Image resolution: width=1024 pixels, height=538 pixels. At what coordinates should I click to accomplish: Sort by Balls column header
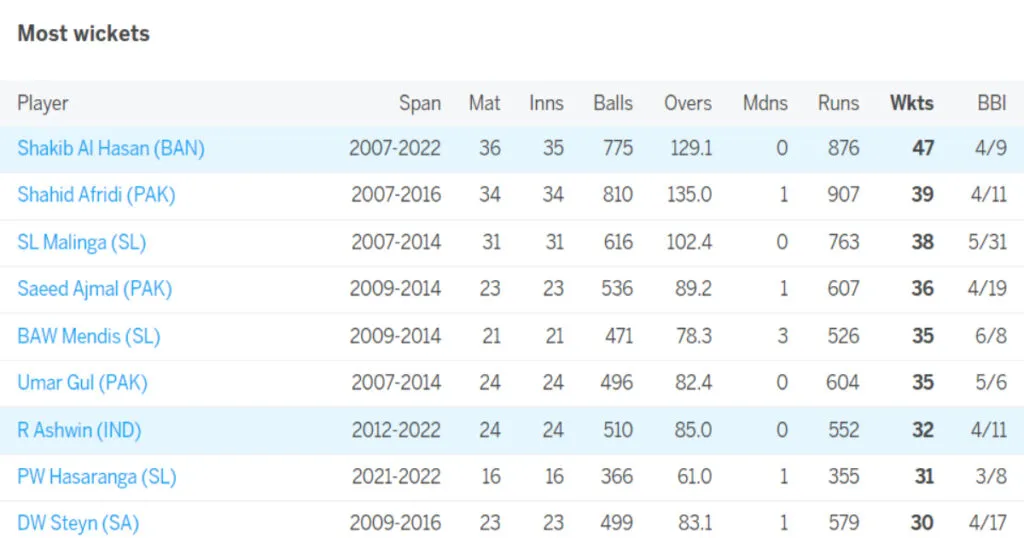(x=613, y=103)
